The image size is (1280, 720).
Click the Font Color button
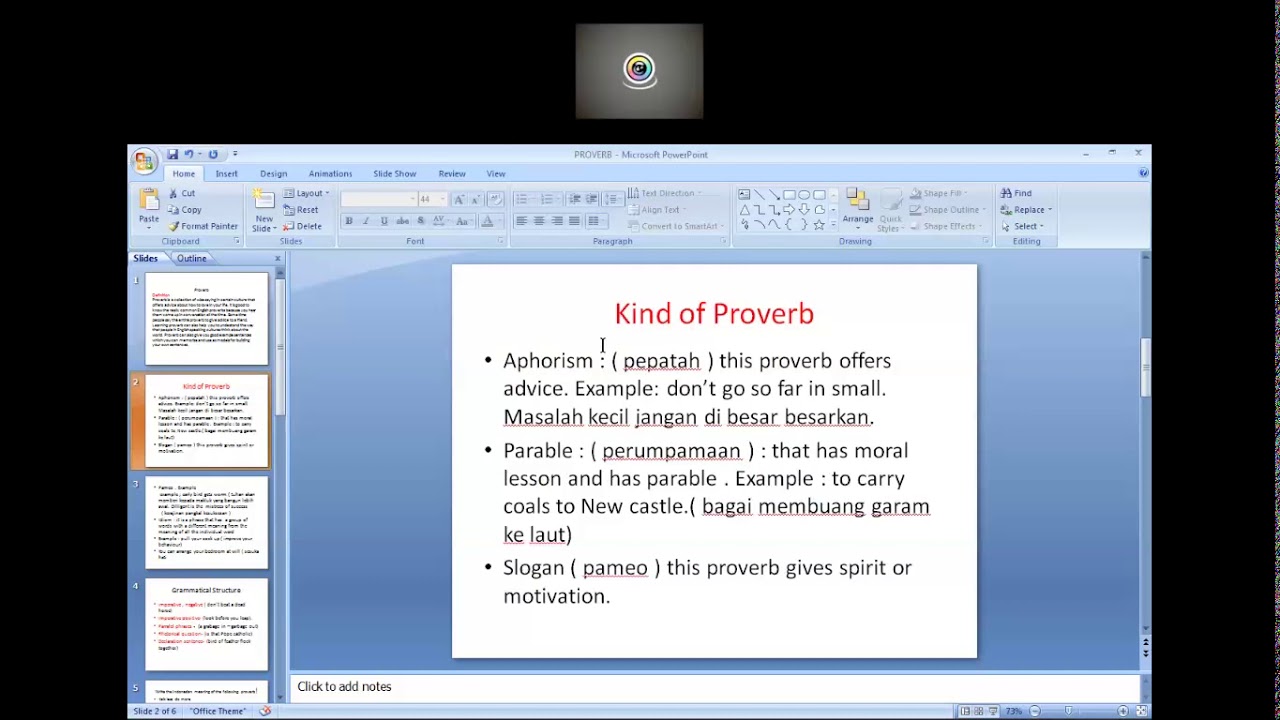click(487, 221)
